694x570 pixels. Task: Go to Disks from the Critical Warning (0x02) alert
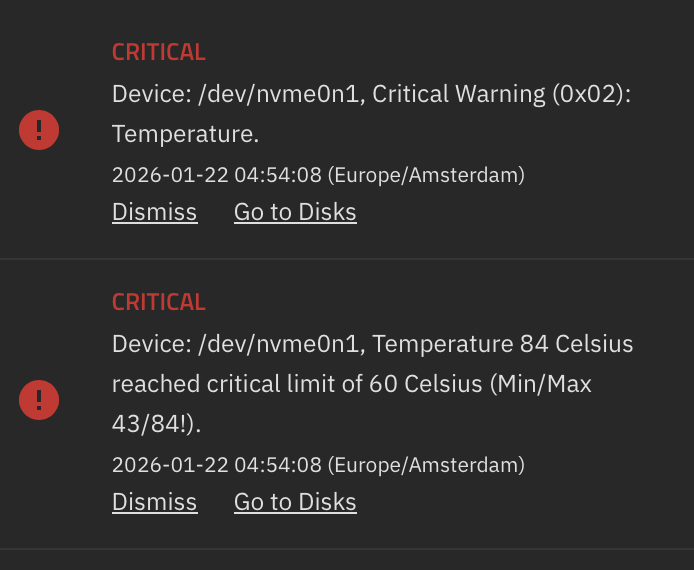click(295, 212)
